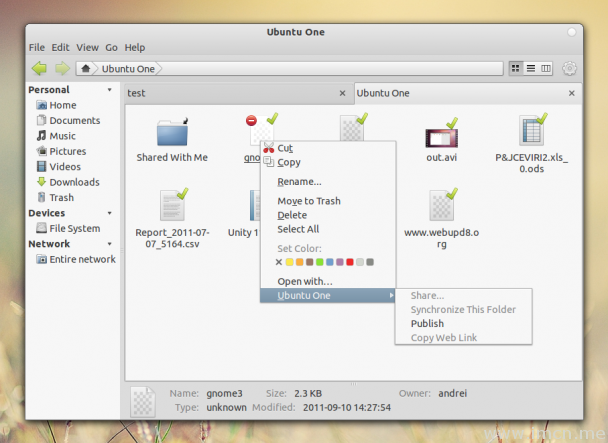Choose Rename... in the context menu
Image resolution: width=608 pixels, height=443 pixels.
[328, 182]
